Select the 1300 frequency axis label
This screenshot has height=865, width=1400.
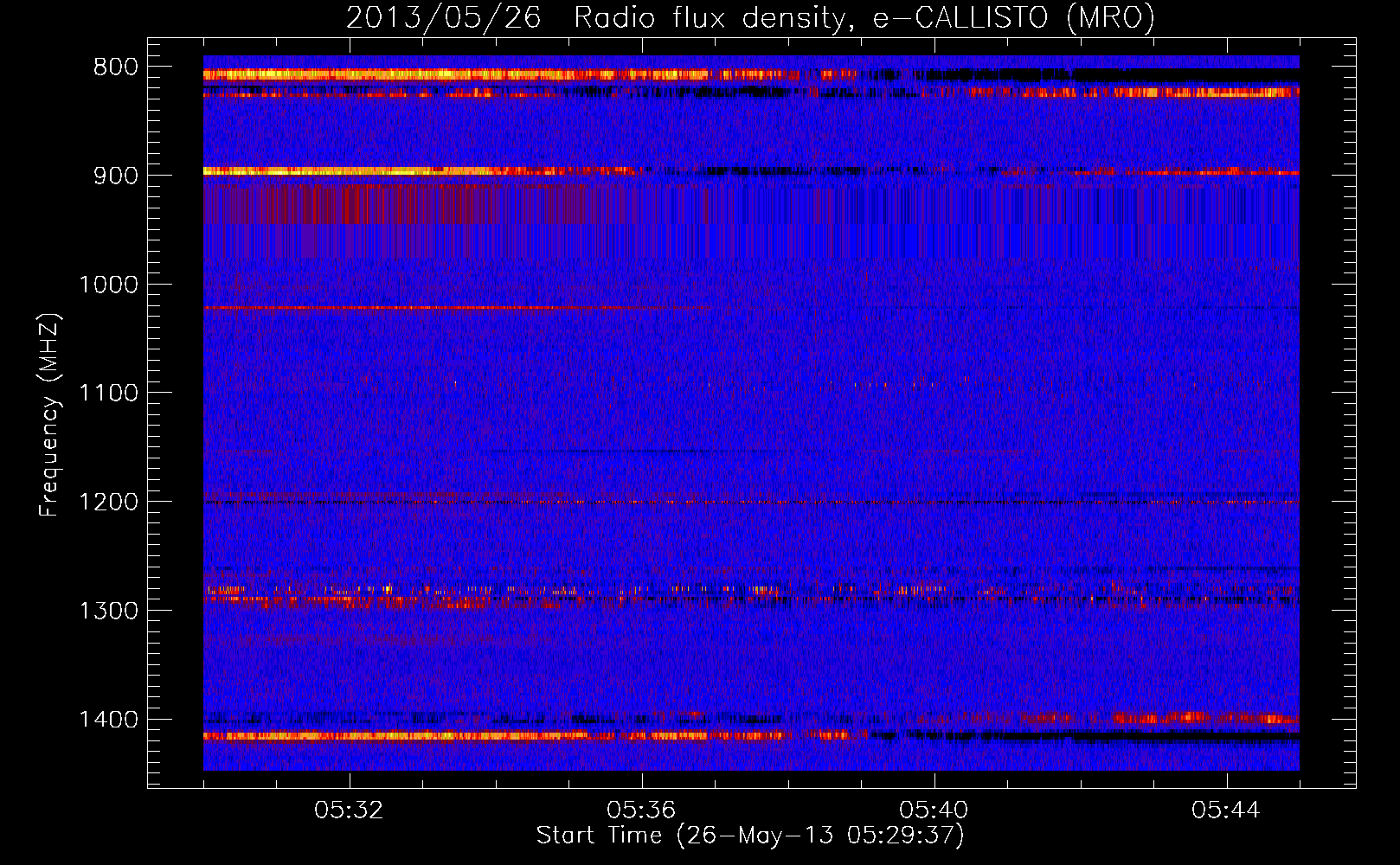tap(108, 612)
